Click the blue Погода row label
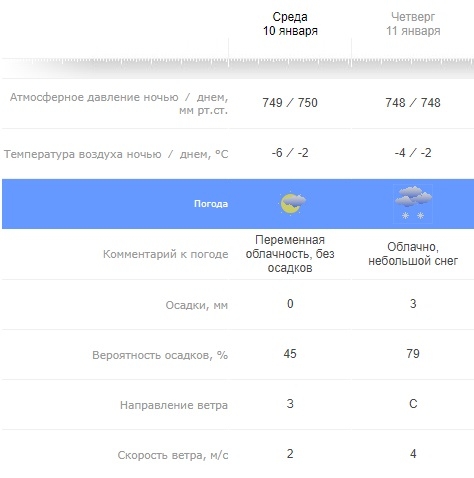The height and width of the screenshot is (478, 474). coord(211,204)
